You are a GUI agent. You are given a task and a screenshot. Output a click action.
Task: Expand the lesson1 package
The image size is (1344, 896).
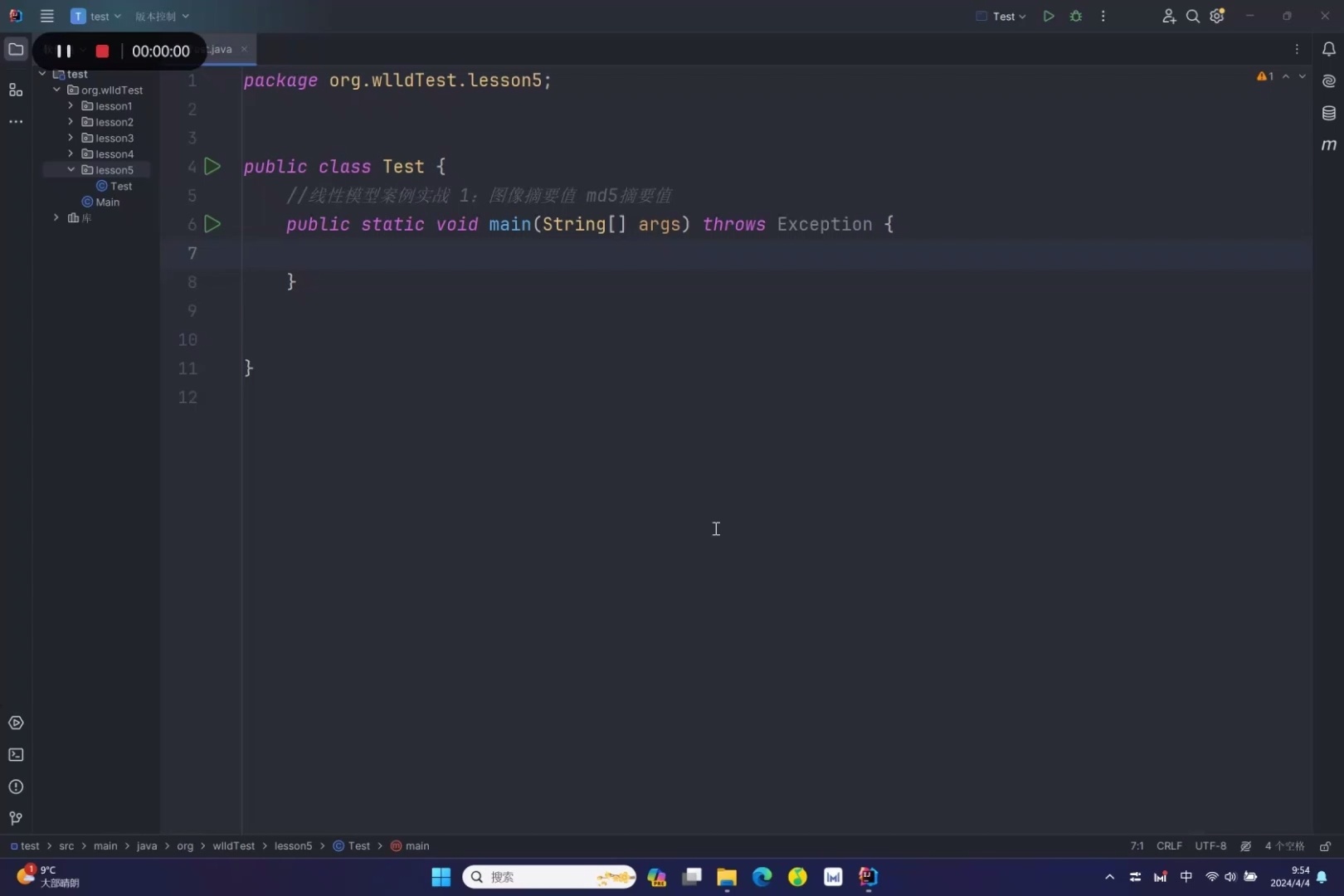71,105
